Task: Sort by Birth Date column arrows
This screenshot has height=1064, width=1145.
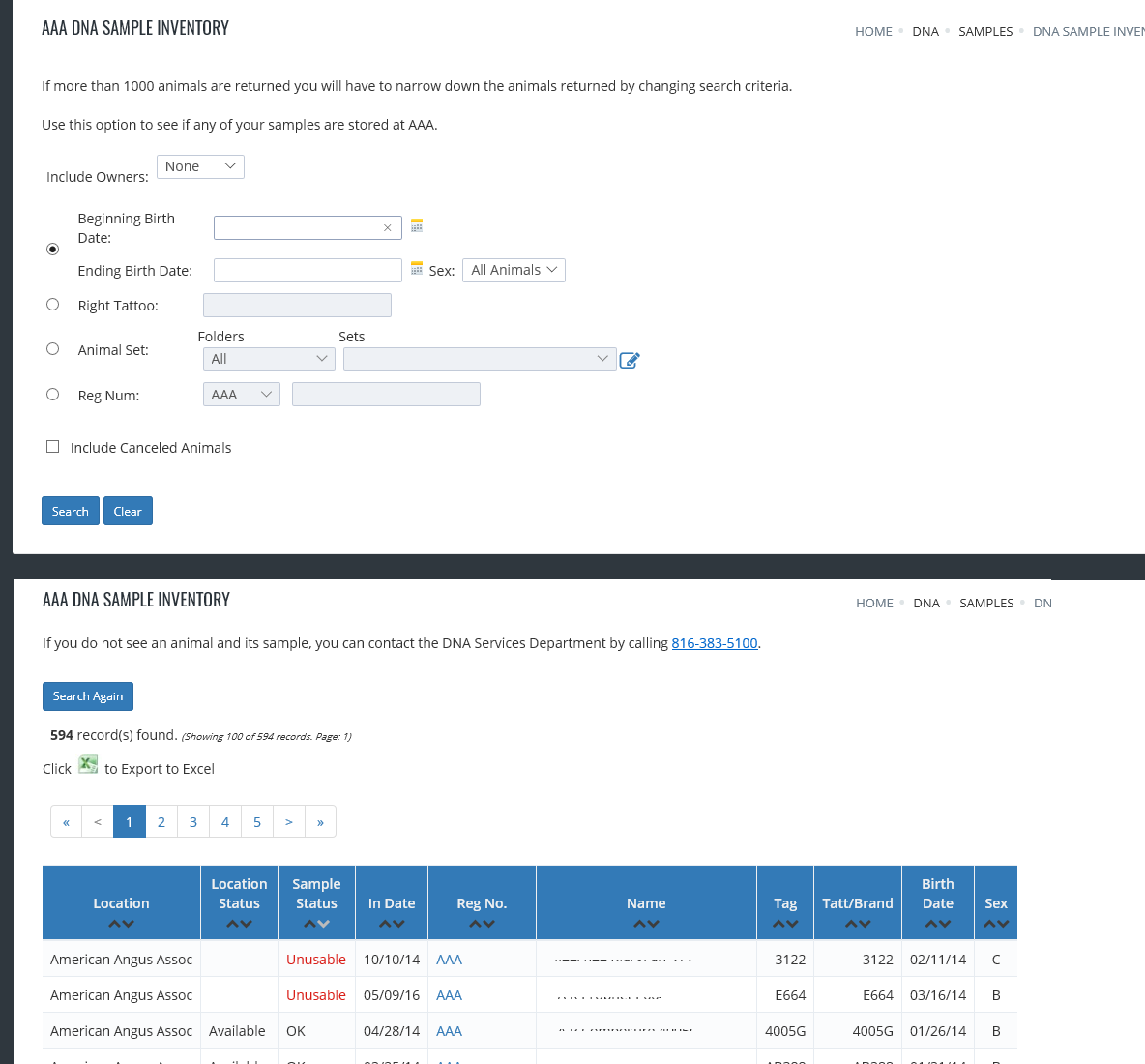Action: point(938,924)
